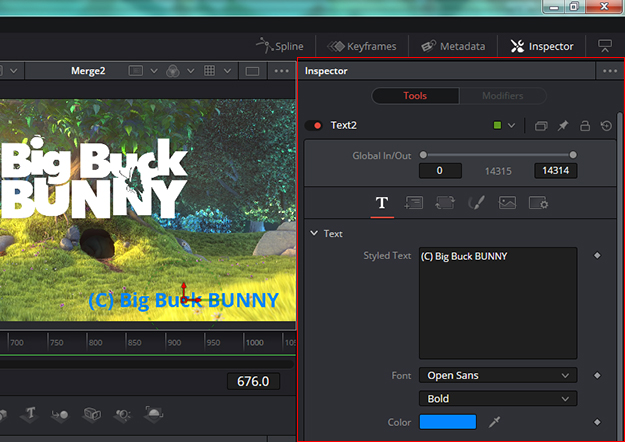This screenshot has height=442, width=625.
Task: Click the color eyedropper picker icon
Action: click(x=494, y=423)
